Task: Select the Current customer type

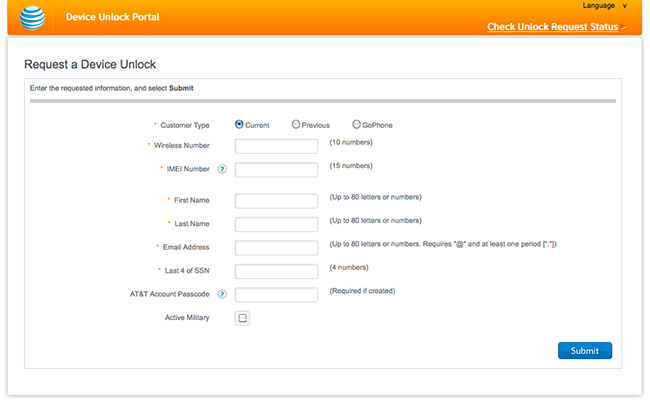Action: (239, 124)
